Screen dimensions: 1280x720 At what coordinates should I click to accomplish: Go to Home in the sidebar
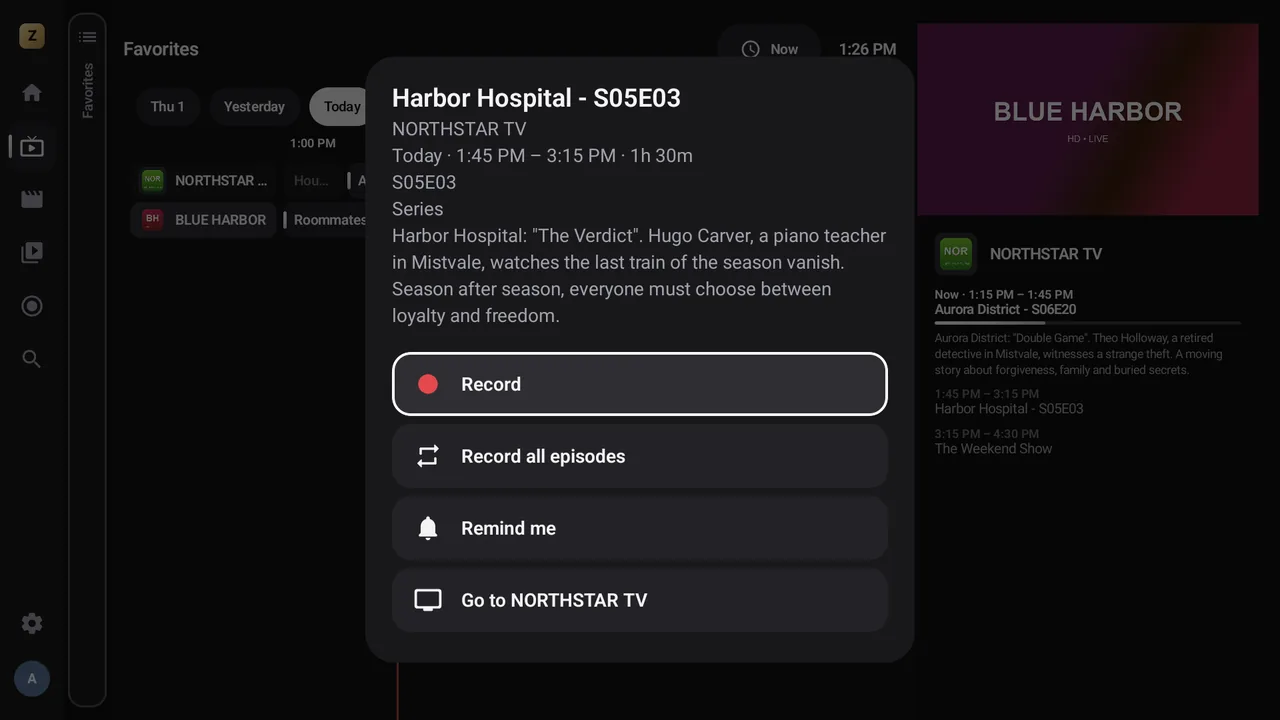[32, 93]
